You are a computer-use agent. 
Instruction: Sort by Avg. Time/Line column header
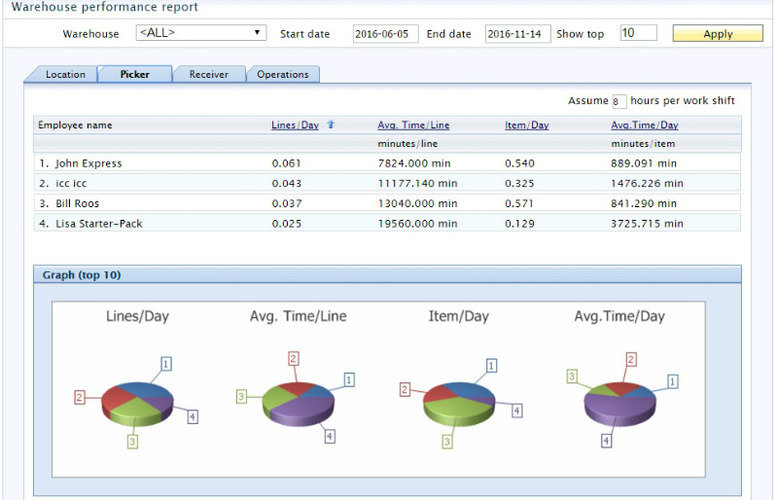click(x=413, y=125)
